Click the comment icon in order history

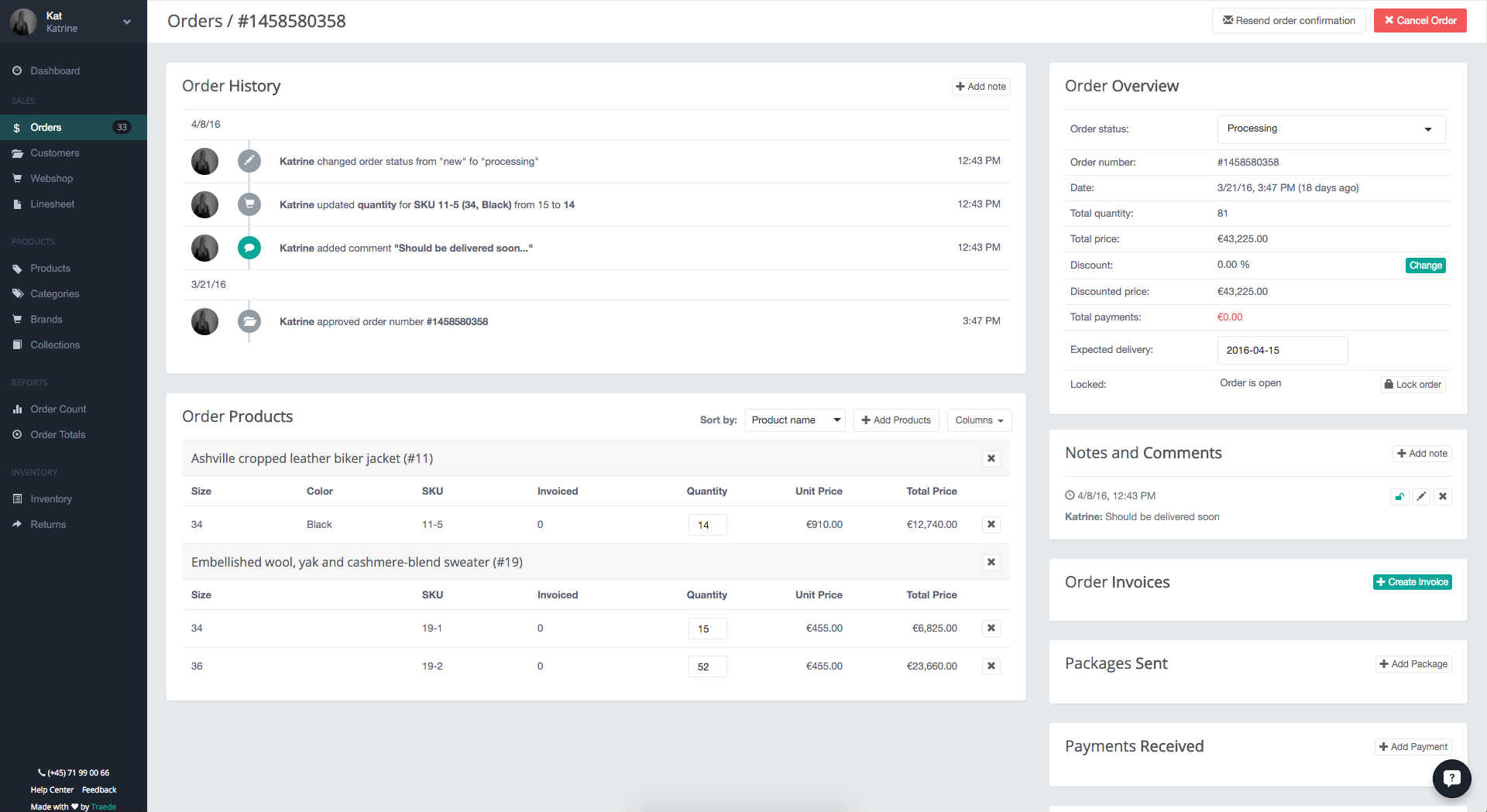[x=249, y=248]
